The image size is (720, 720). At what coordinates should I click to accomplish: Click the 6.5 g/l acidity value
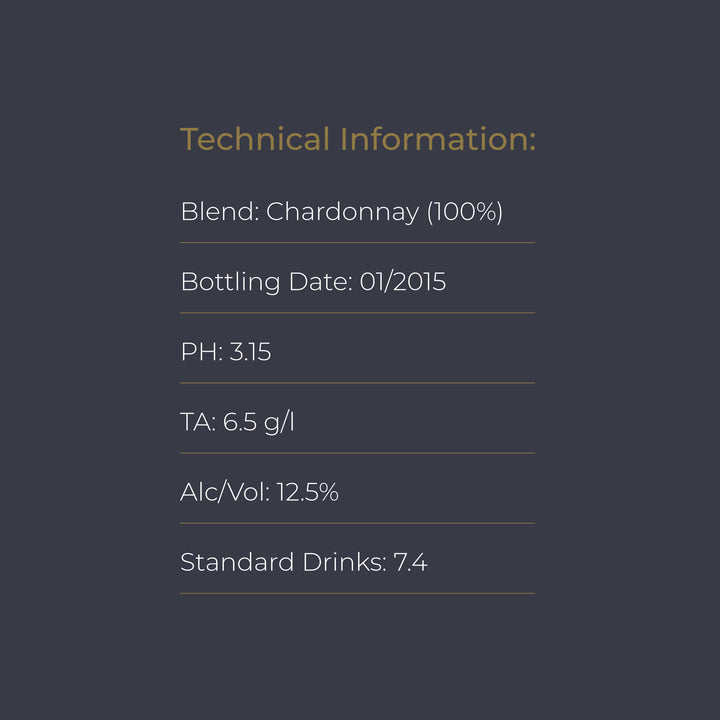259,422
